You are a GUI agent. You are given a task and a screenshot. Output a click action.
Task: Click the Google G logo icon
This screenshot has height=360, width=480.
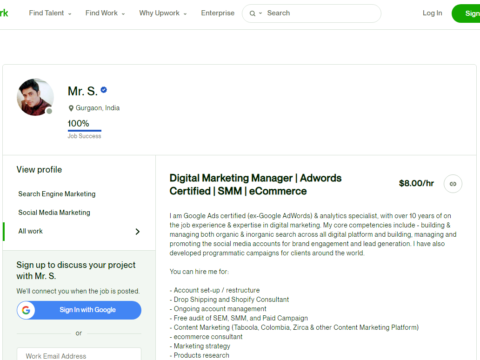26,310
